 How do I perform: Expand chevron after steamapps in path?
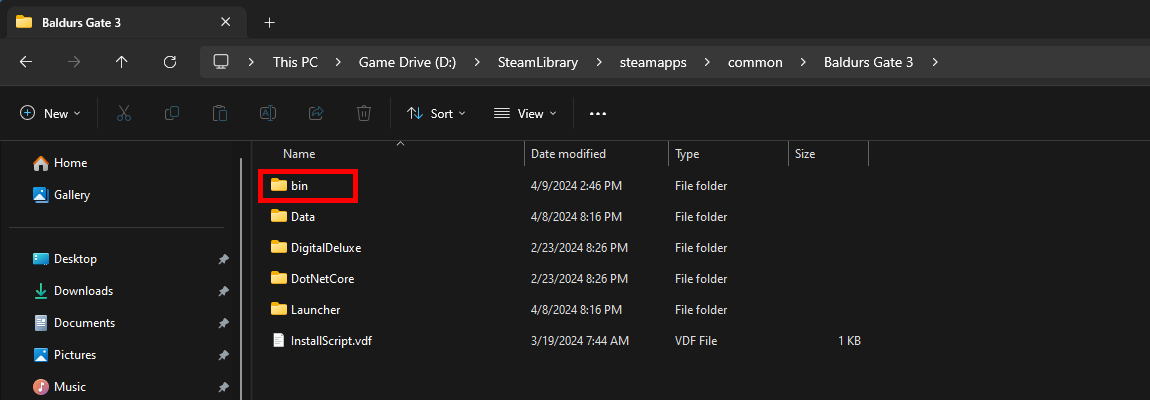pyautogui.click(x=707, y=62)
